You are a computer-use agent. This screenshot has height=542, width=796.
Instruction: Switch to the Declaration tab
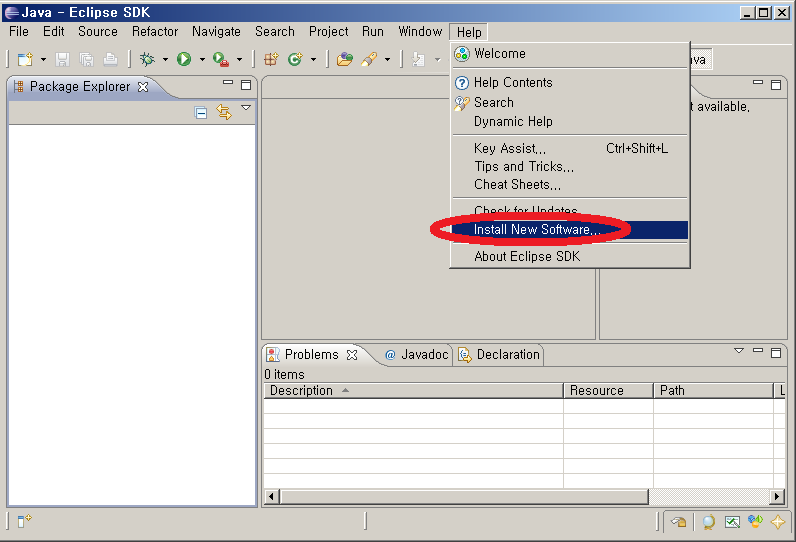coord(499,354)
